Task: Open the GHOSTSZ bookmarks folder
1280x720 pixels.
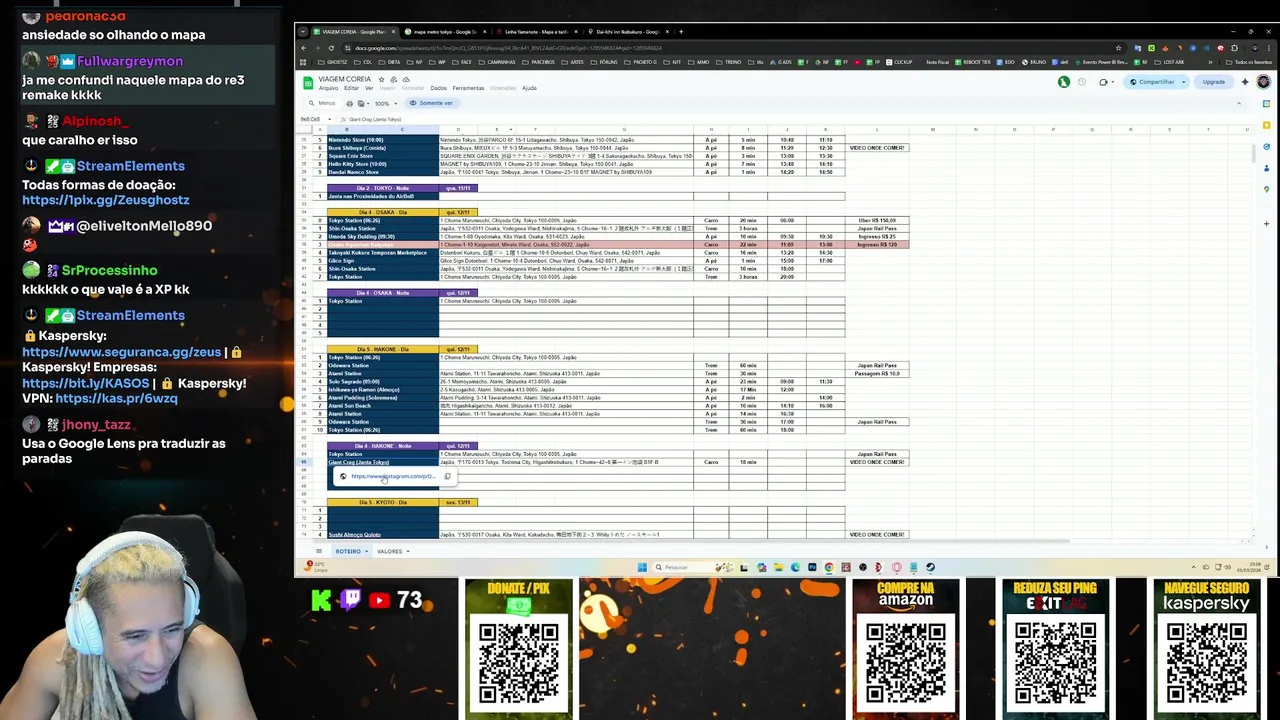Action: (335, 62)
